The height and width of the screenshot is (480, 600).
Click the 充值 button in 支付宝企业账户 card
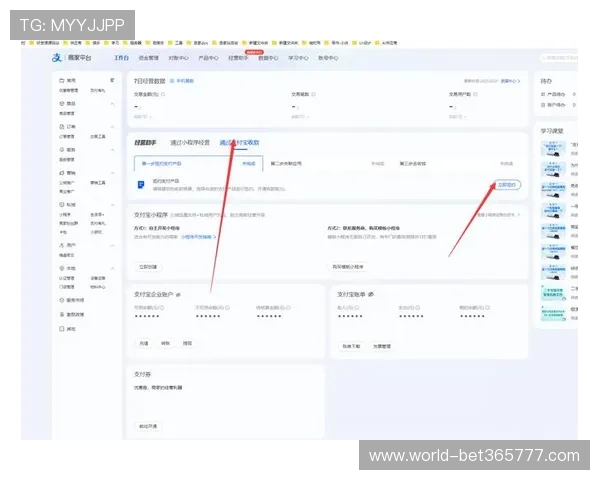pyautogui.click(x=144, y=343)
